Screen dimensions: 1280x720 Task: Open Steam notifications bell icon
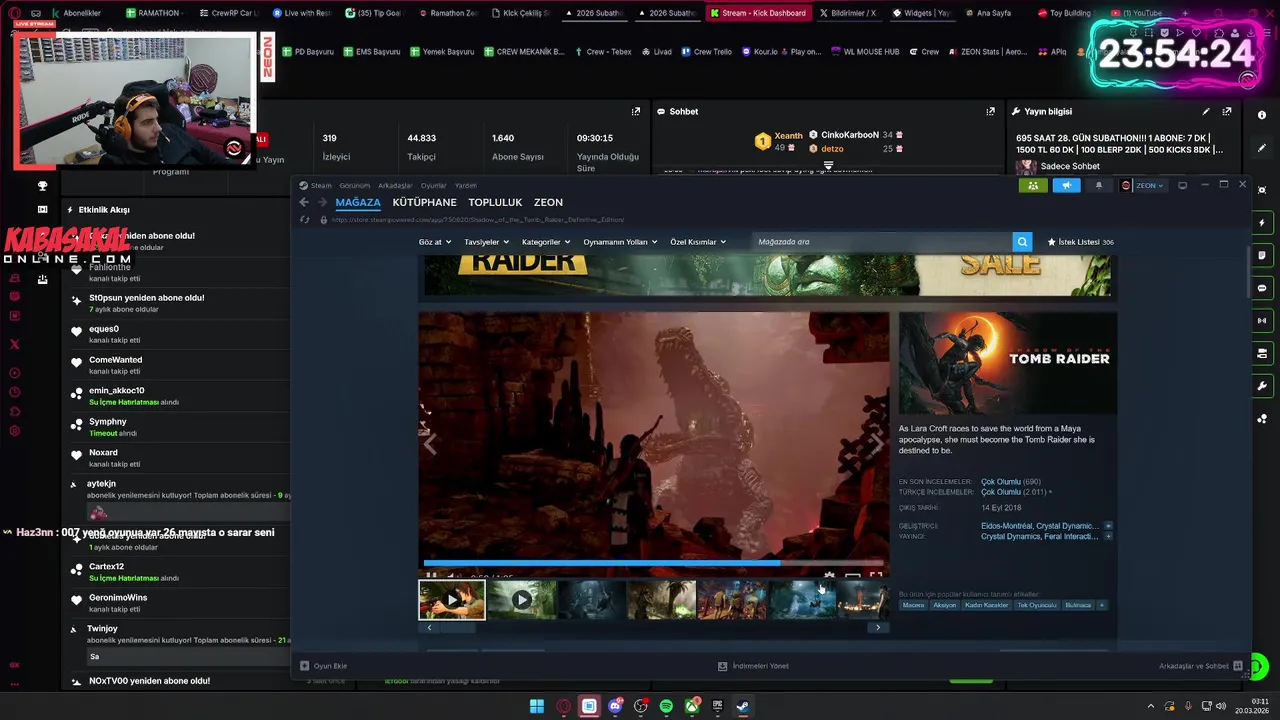1098,185
